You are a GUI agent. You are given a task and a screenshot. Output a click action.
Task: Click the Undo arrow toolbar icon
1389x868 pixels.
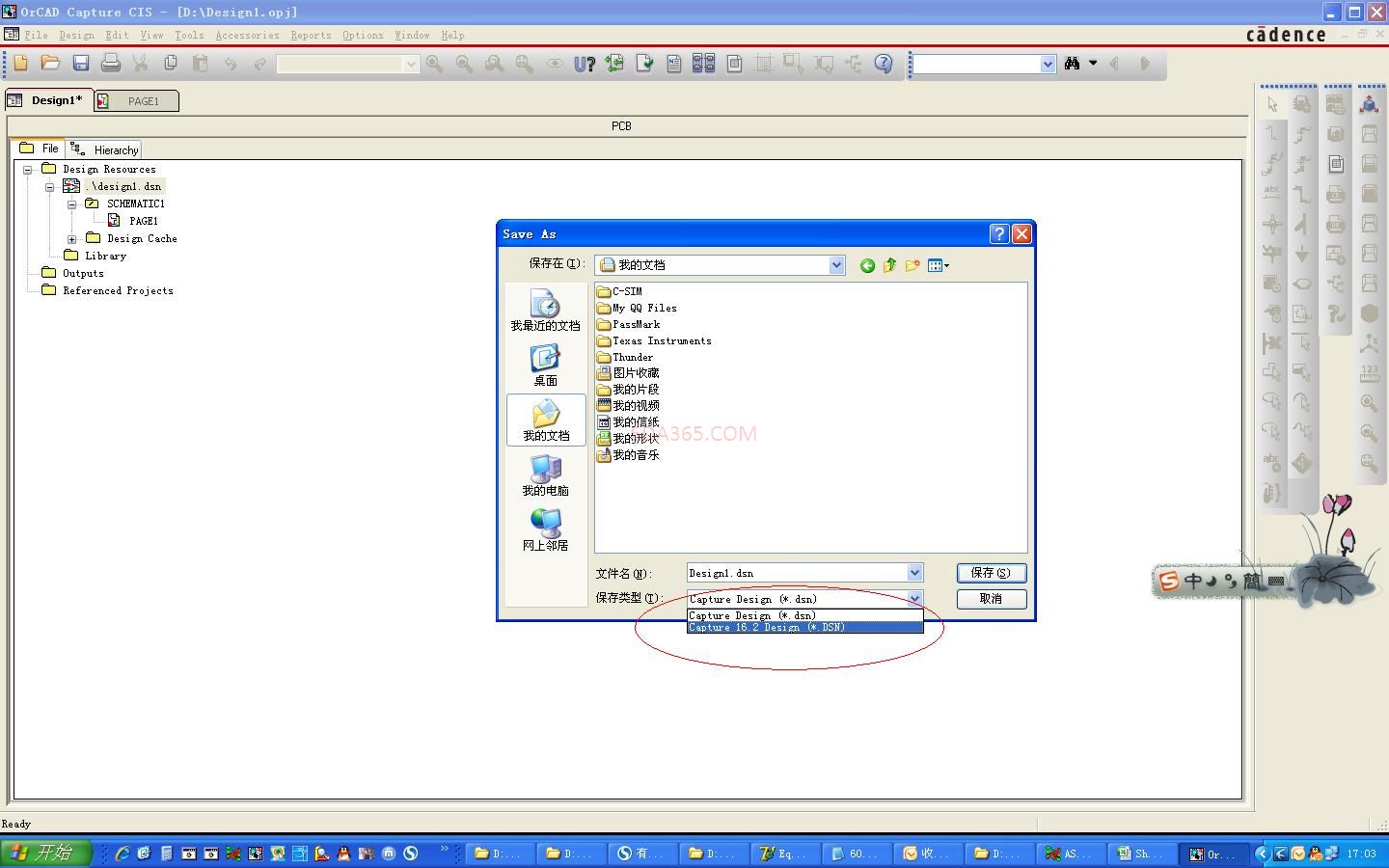[x=231, y=64]
